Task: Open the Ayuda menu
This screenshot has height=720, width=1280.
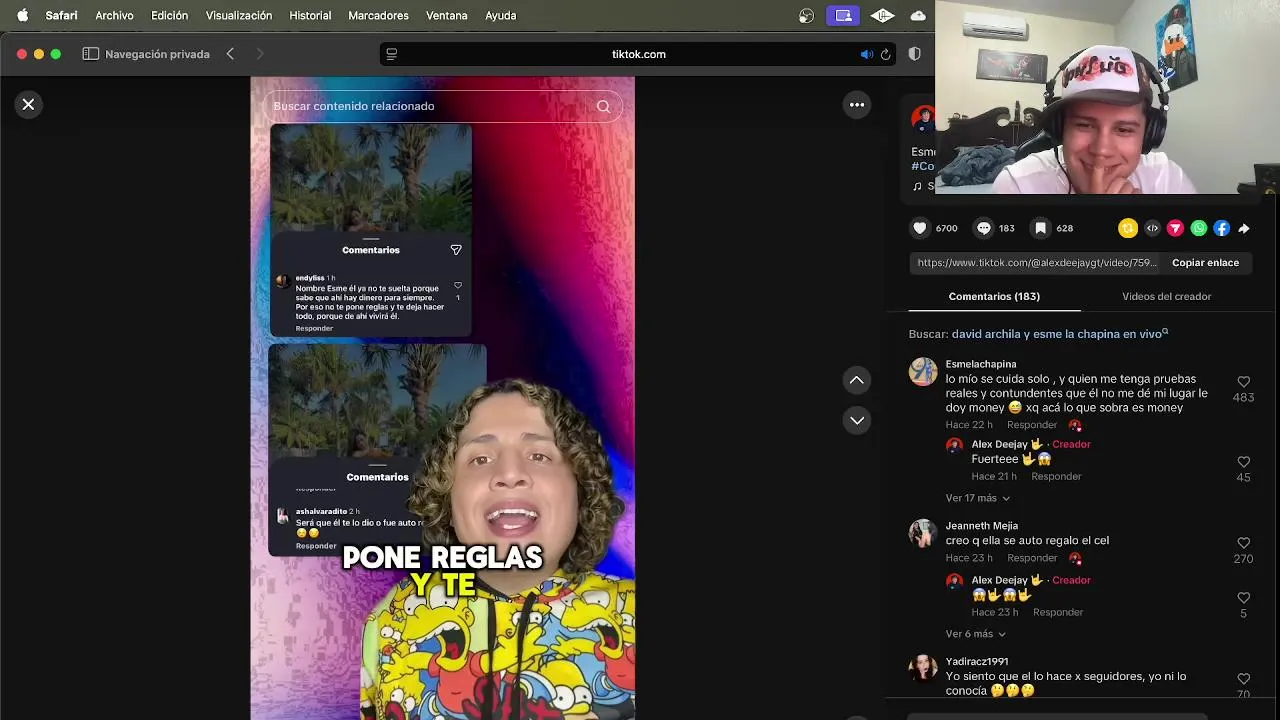Action: tap(500, 15)
